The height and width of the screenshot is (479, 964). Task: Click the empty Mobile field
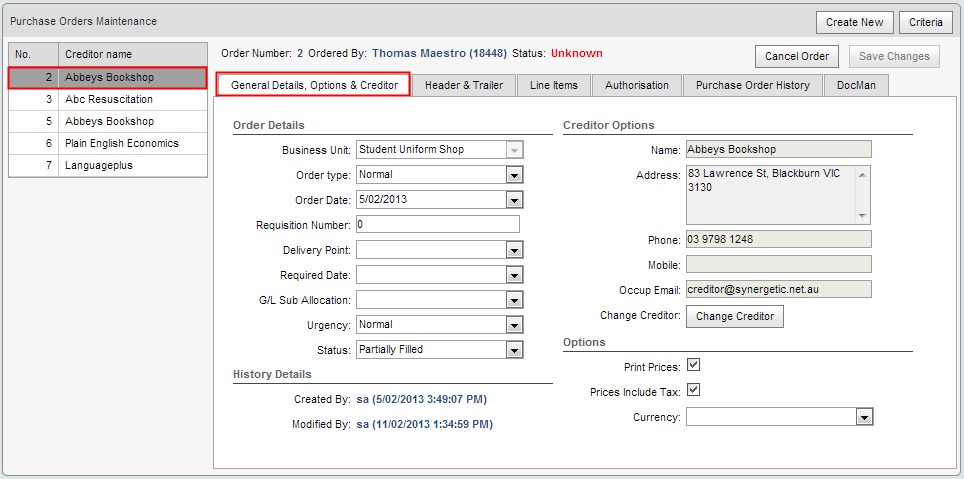(779, 264)
